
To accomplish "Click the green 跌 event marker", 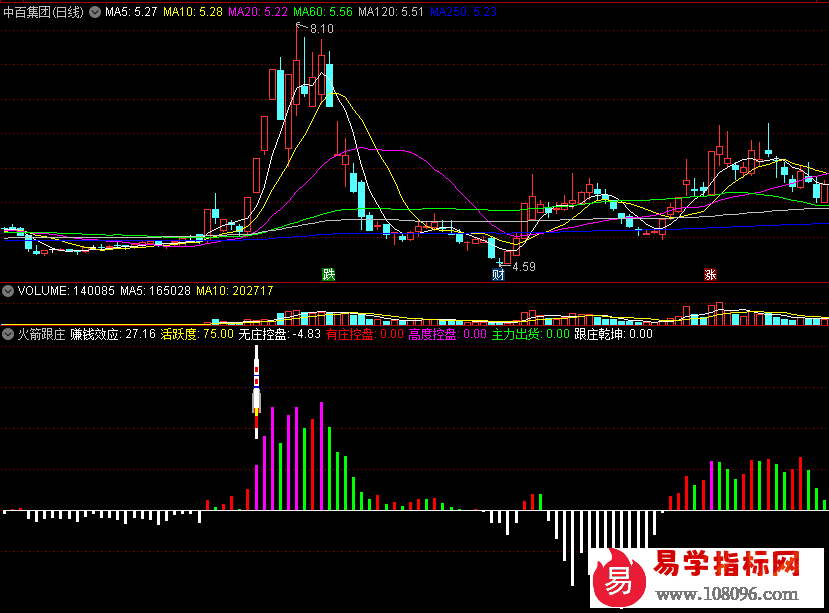I will pyautogui.click(x=327, y=274).
